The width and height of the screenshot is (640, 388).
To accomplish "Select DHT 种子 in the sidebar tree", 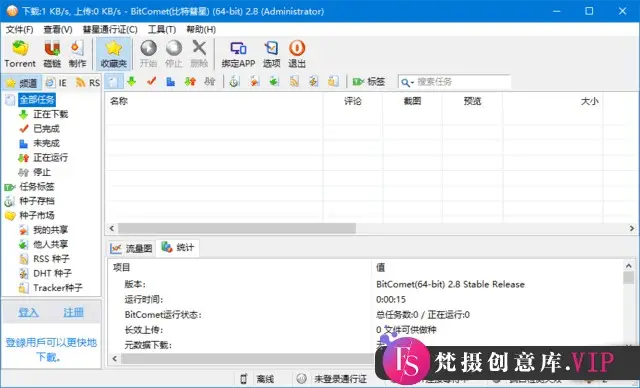I will [52, 273].
